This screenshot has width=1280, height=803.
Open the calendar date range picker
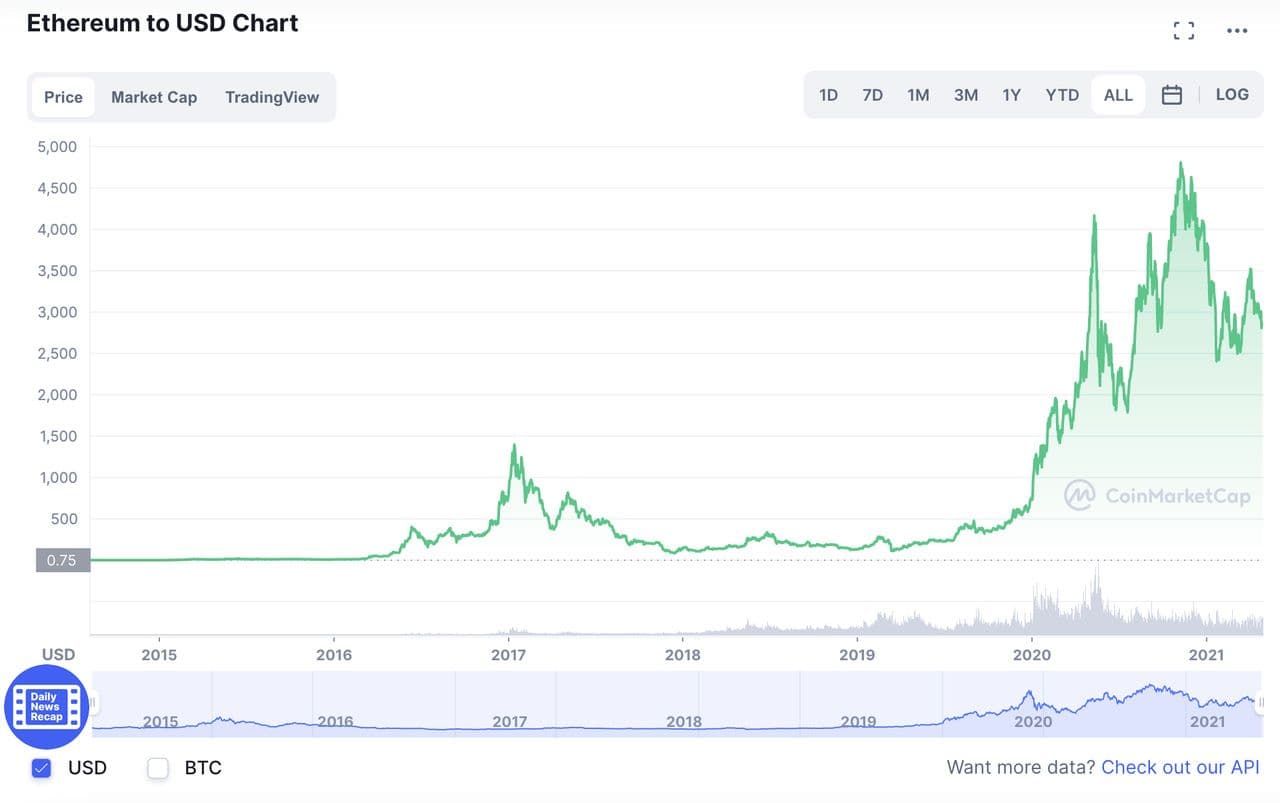pos(1172,95)
